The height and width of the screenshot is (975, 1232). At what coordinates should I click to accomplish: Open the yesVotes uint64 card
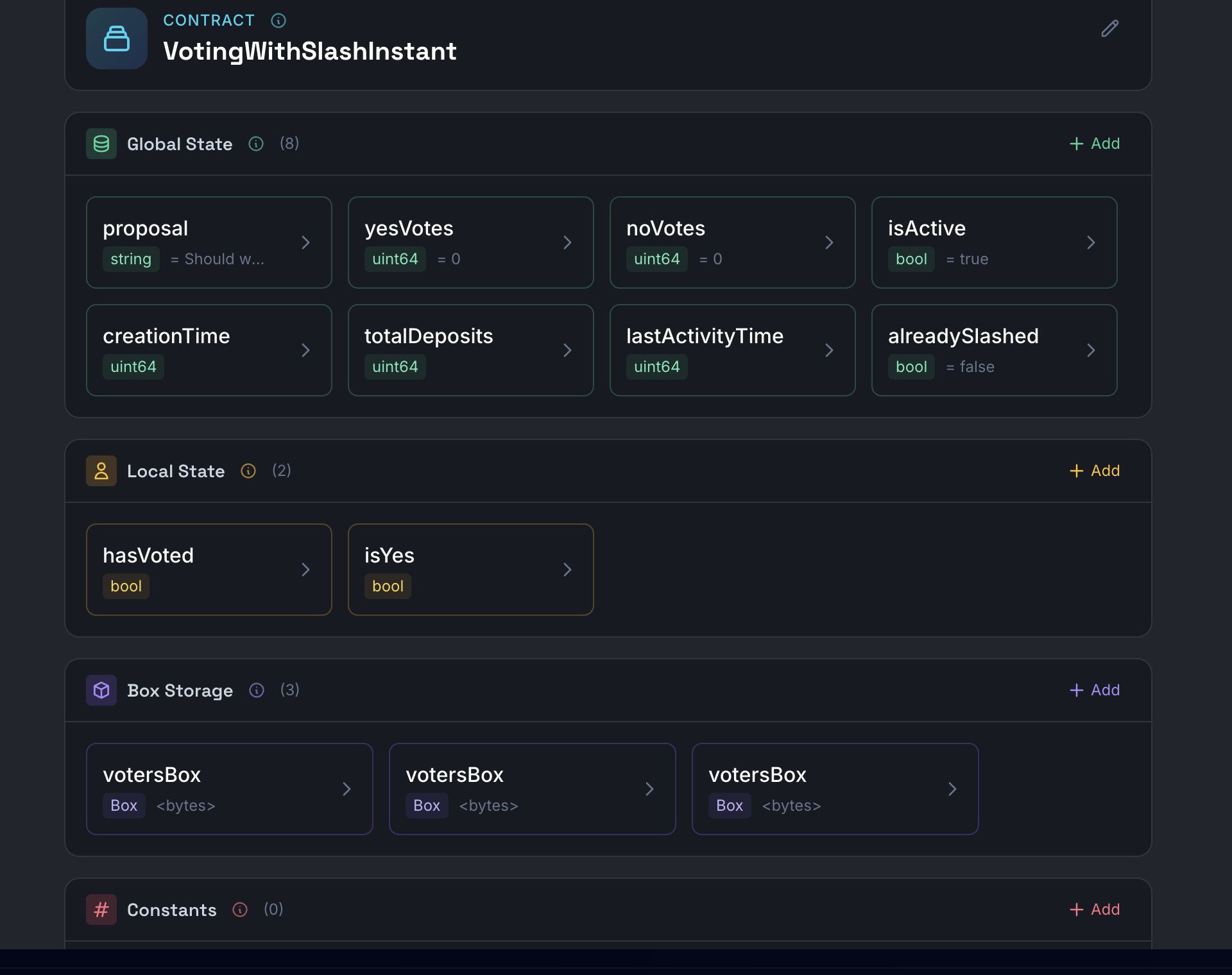(470, 242)
